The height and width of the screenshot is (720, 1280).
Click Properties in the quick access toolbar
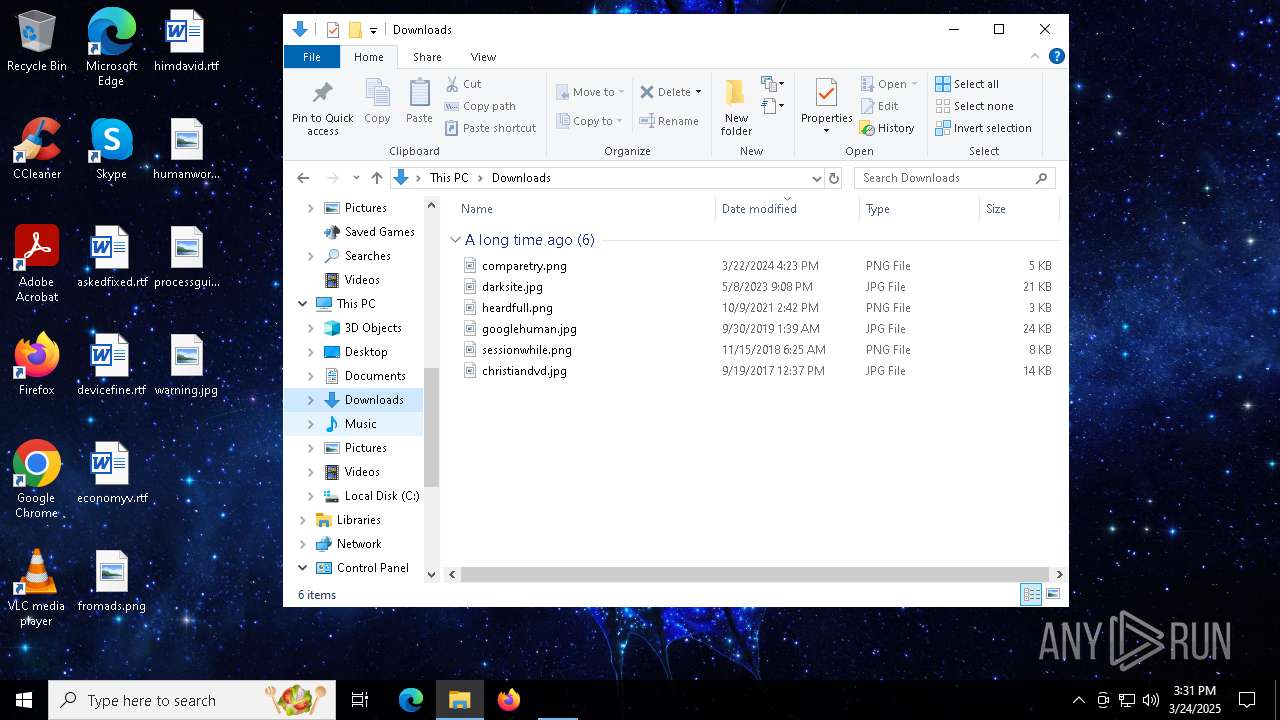[x=333, y=30]
